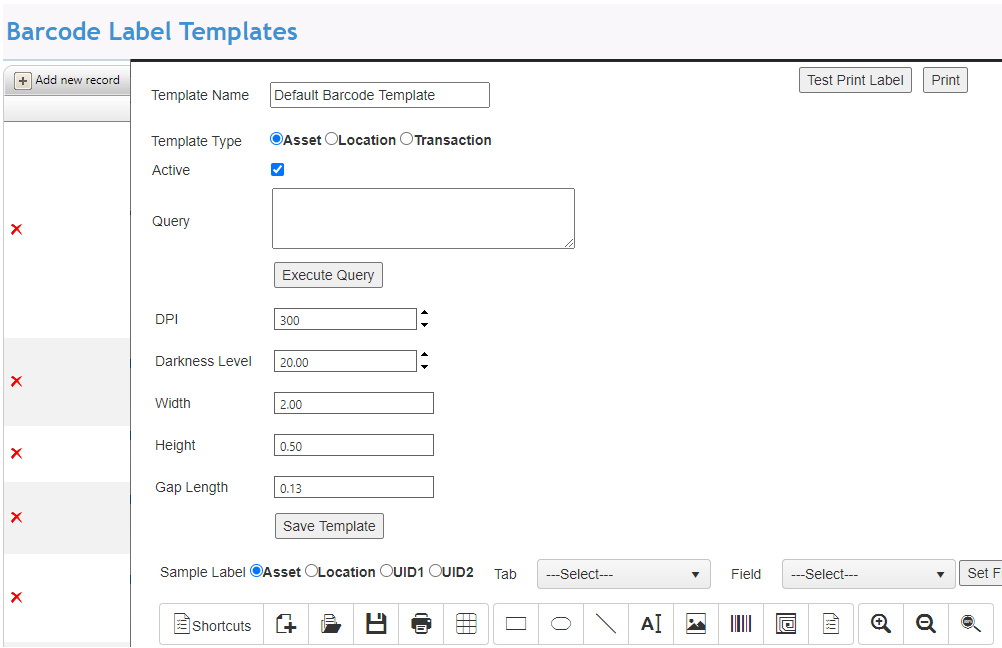
Task: Click Test Print Label
Action: pyautogui.click(x=855, y=80)
